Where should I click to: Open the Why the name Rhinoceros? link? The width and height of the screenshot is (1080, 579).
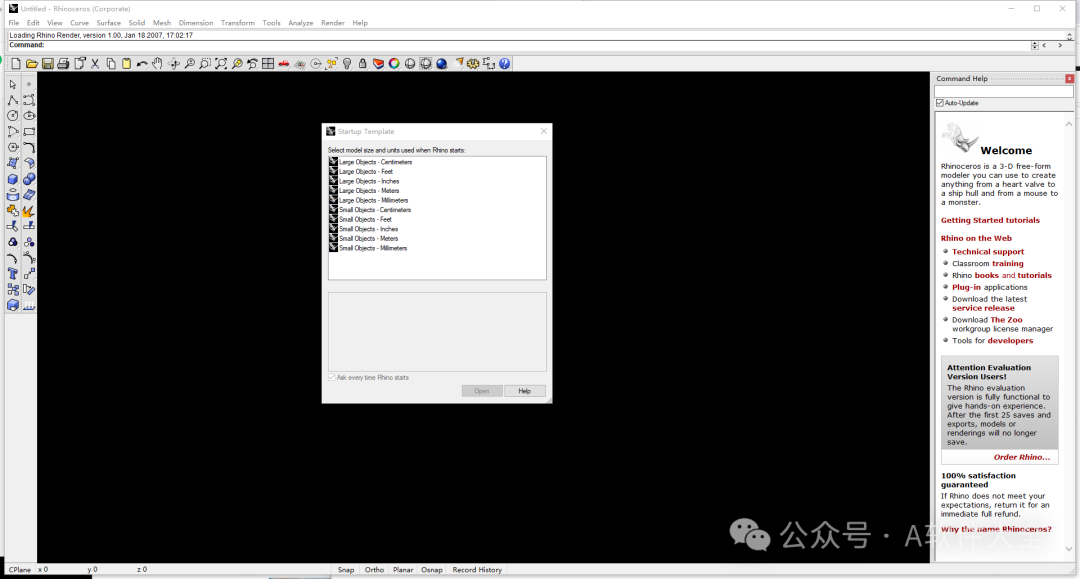pyautogui.click(x=996, y=529)
